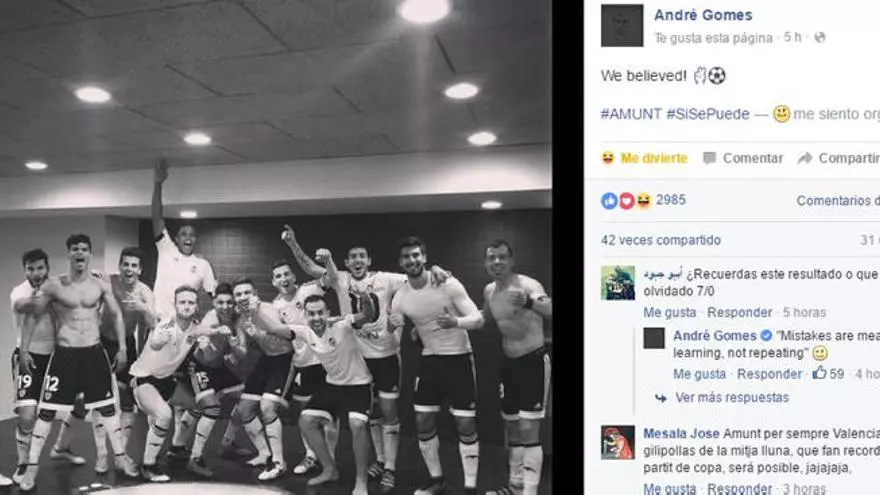Click the Compartir arrow icon
Image resolution: width=880 pixels, height=495 pixels.
805,158
